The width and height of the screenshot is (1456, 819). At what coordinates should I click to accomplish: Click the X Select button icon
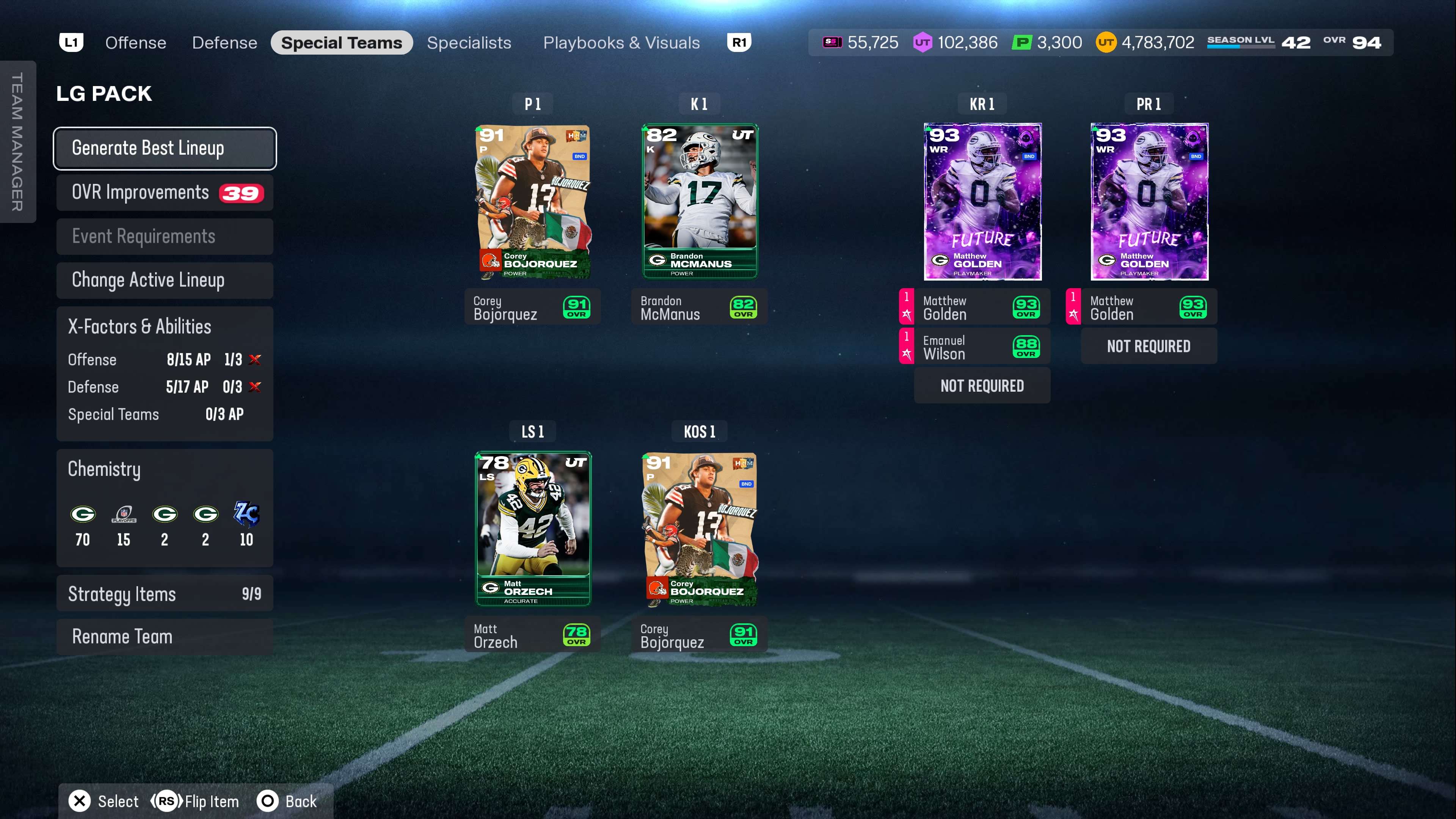point(80,801)
